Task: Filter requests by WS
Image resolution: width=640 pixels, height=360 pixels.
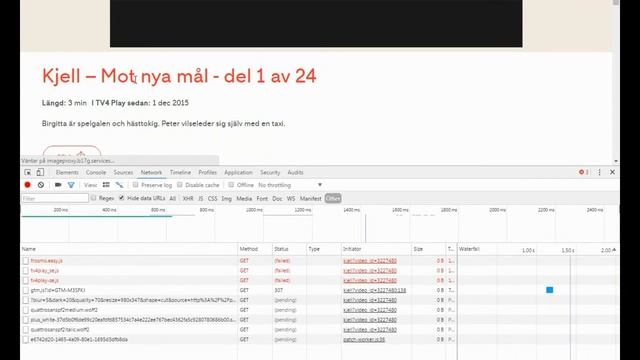Action: [x=291, y=198]
